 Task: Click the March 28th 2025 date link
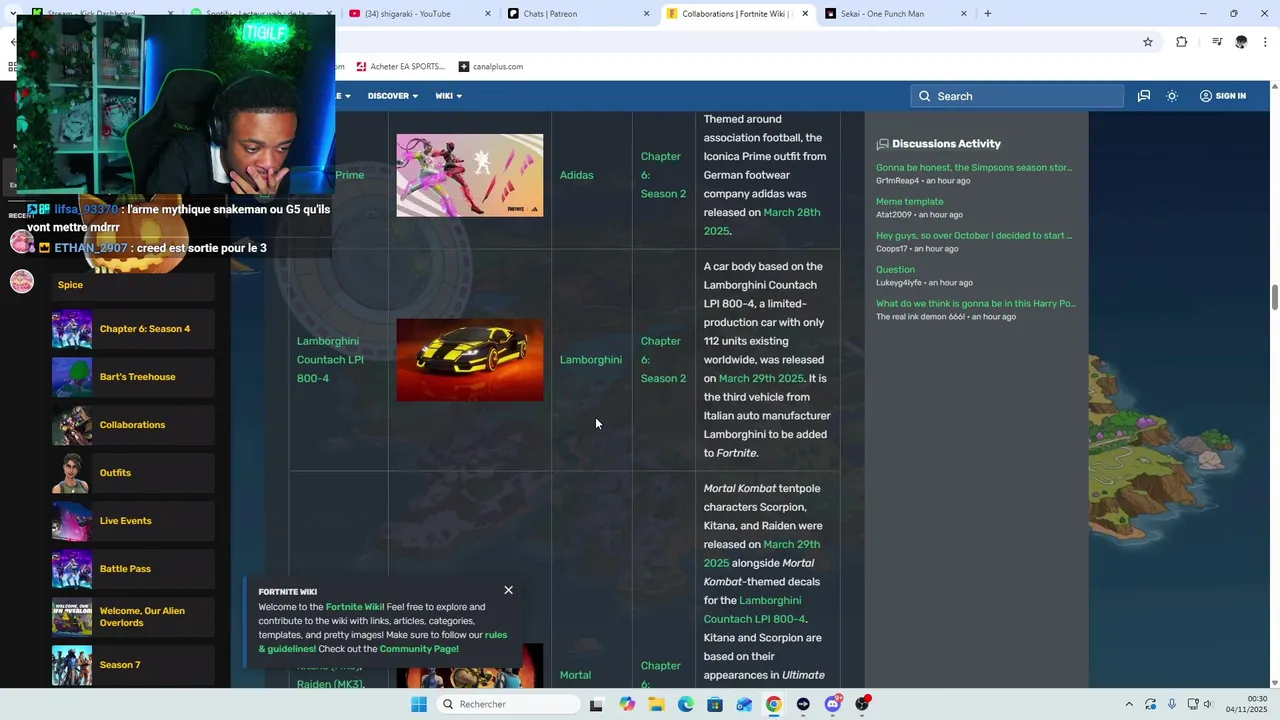762,221
